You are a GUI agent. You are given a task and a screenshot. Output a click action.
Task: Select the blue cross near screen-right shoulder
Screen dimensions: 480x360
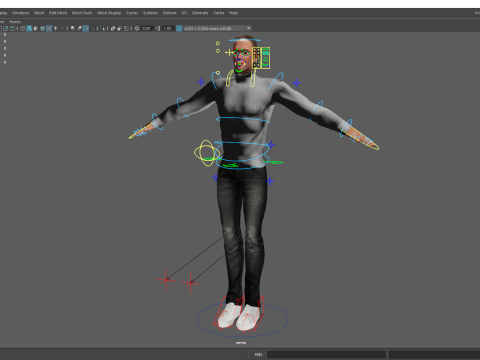click(x=296, y=83)
